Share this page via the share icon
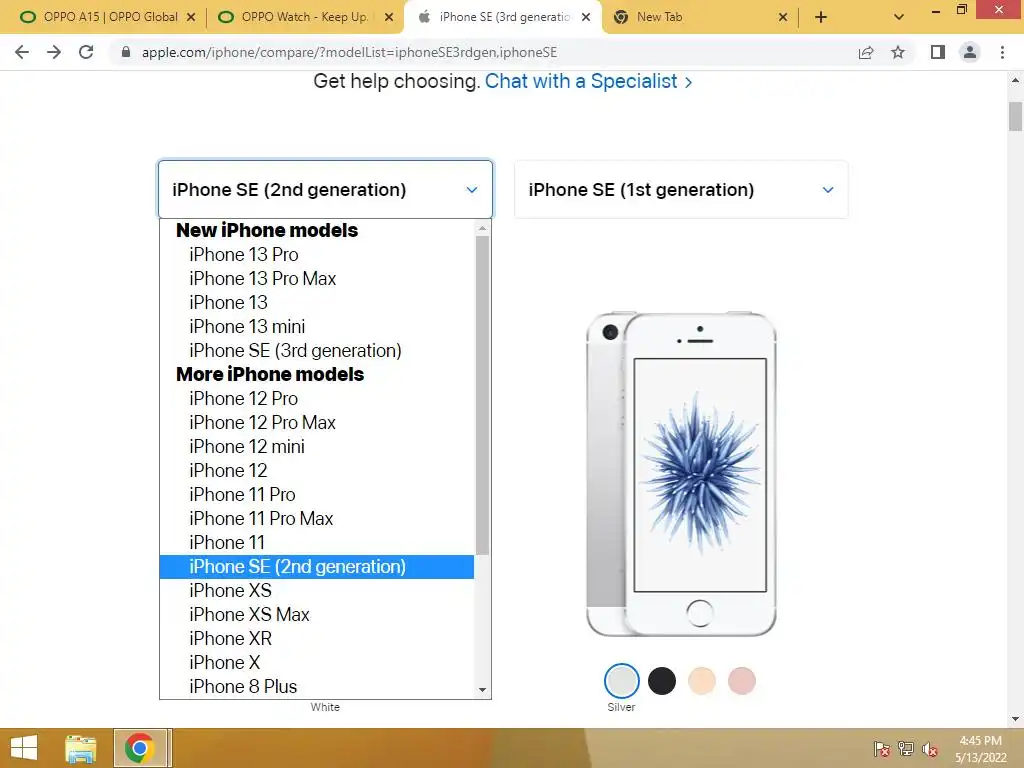 (866, 52)
